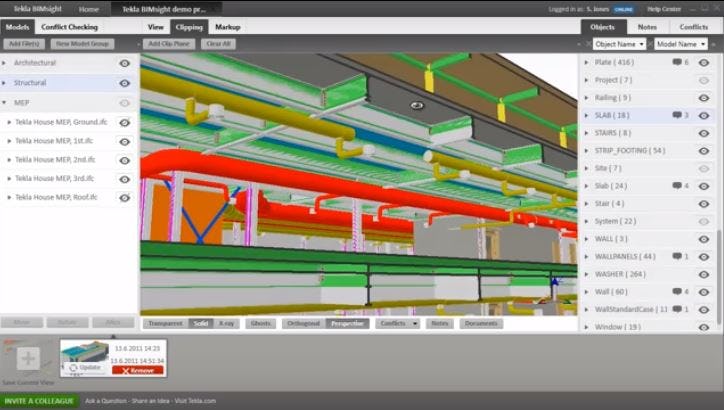Hide STAIRS ( 8 ) objects
The image size is (724, 410).
[x=704, y=133]
